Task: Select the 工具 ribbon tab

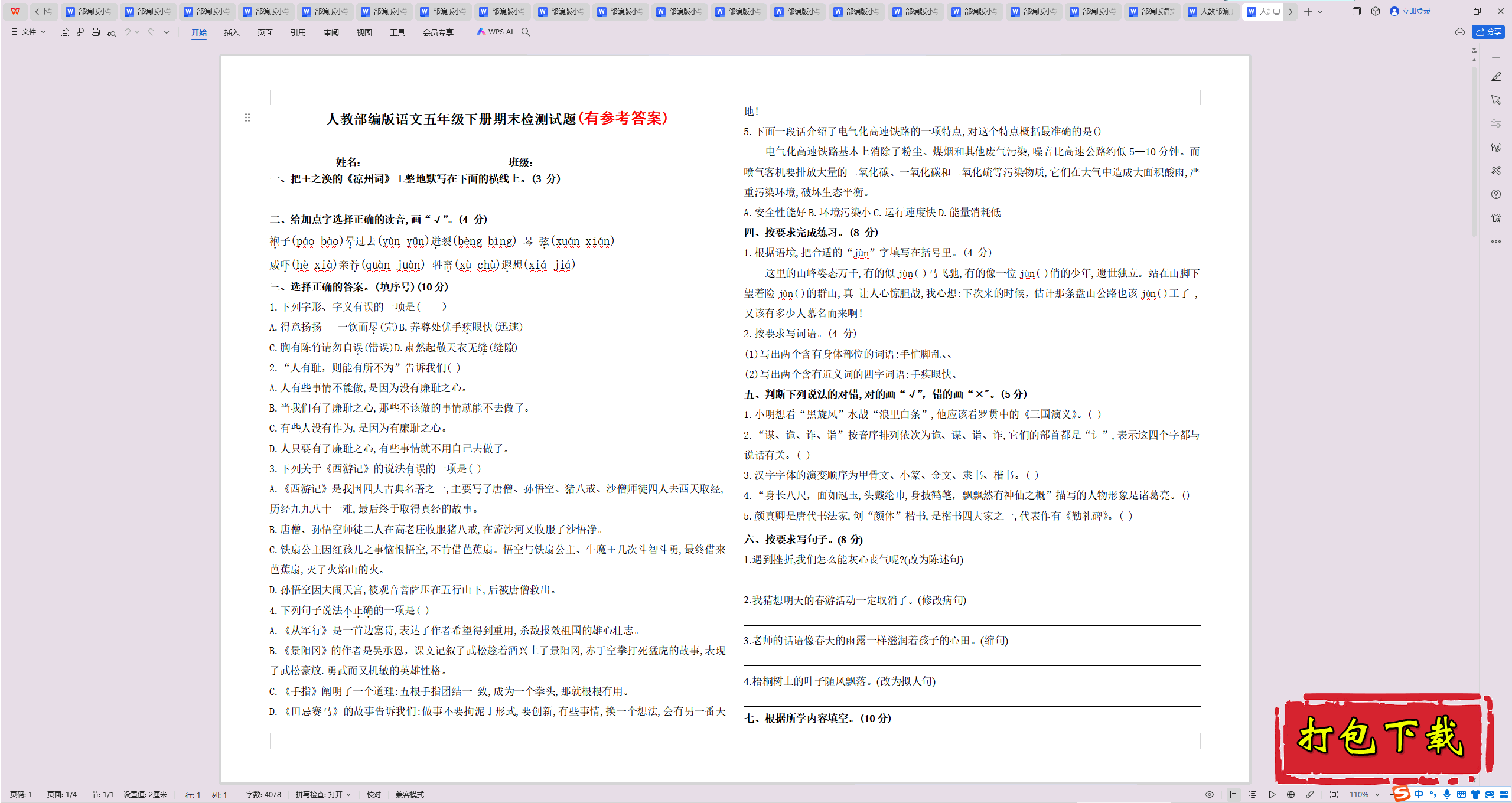Action: (397, 32)
